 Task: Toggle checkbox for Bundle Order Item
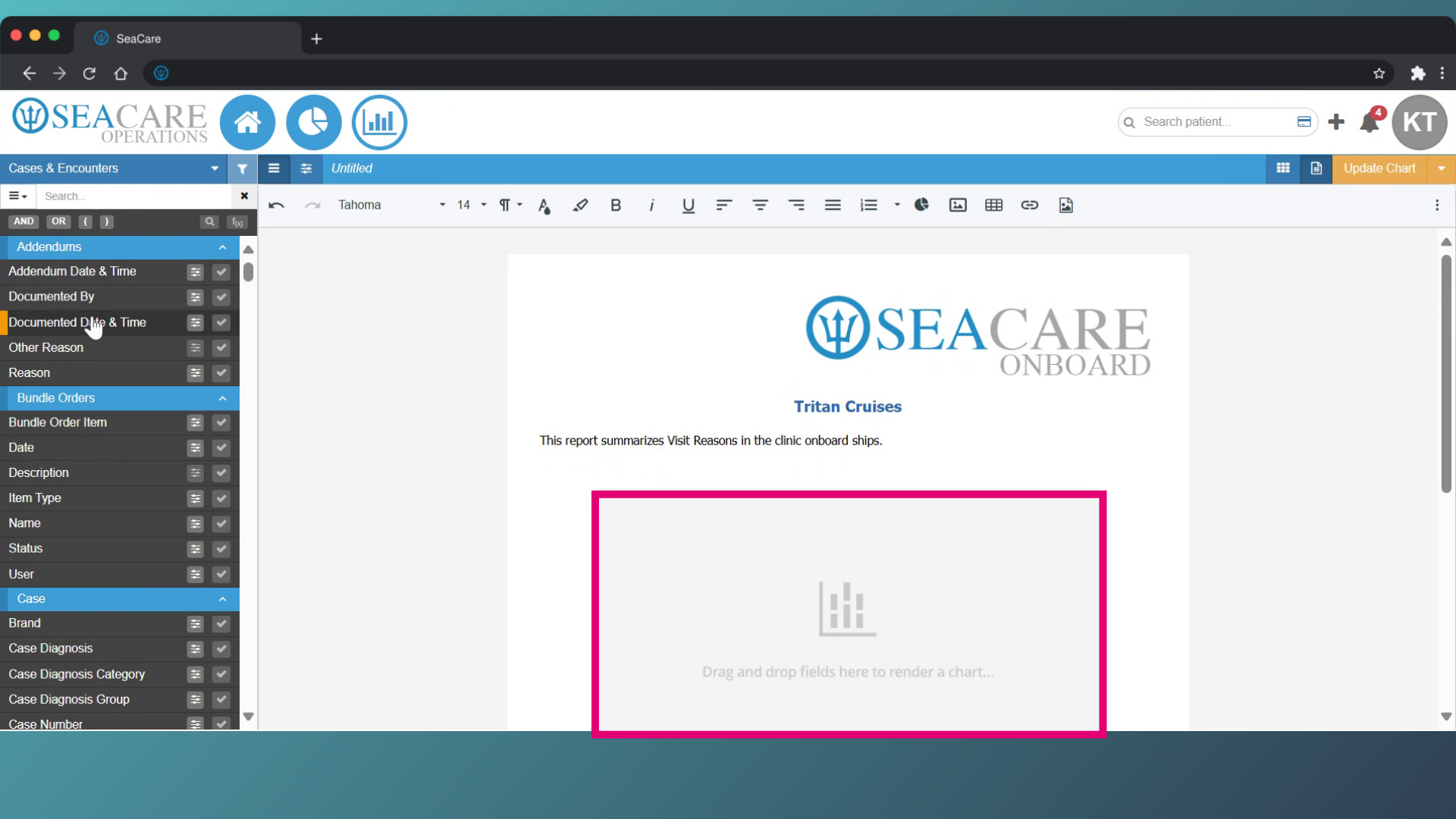221,422
